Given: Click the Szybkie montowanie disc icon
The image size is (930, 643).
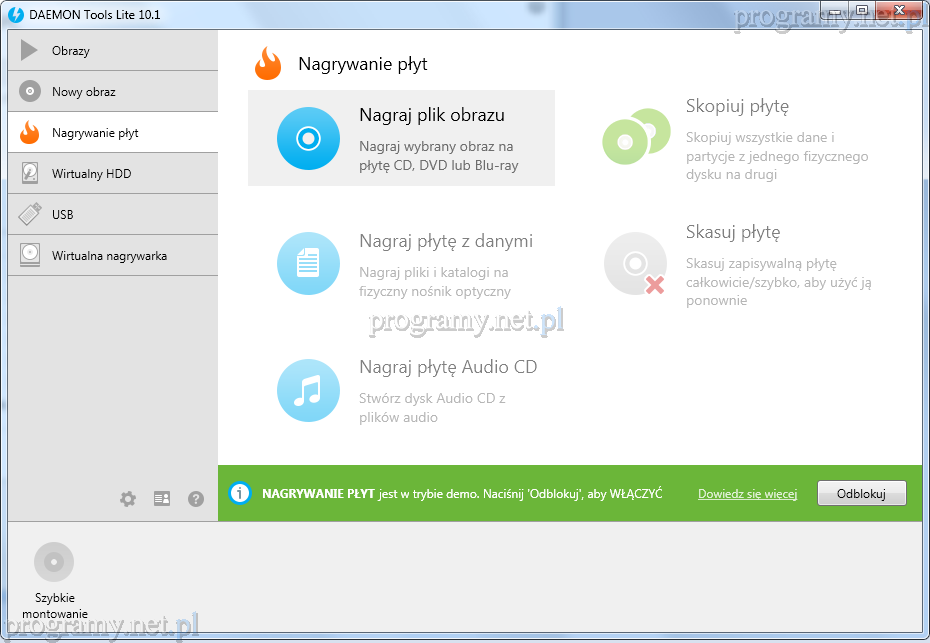Looking at the screenshot, I should (x=54, y=562).
